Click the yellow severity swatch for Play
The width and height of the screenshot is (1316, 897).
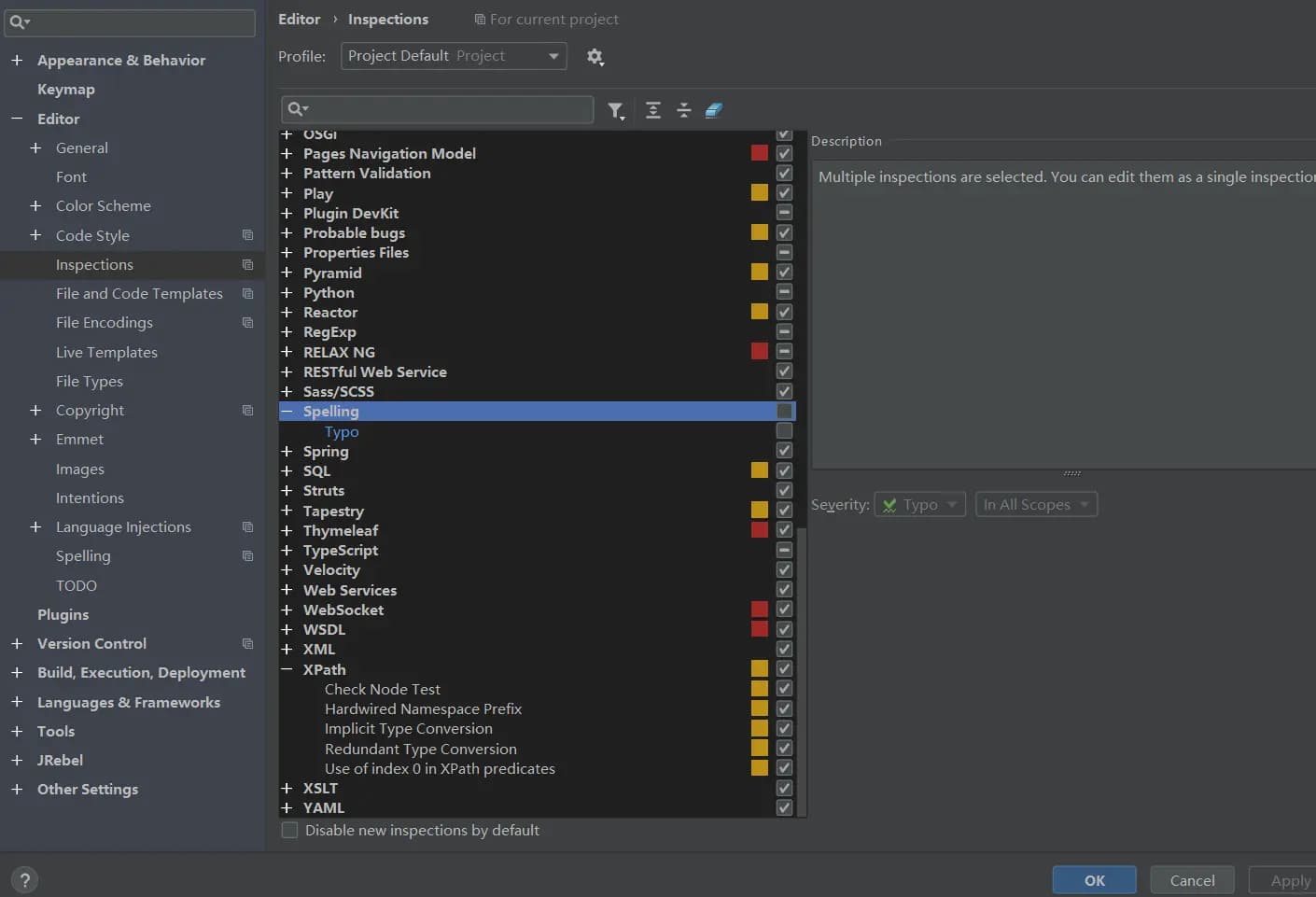[760, 192]
